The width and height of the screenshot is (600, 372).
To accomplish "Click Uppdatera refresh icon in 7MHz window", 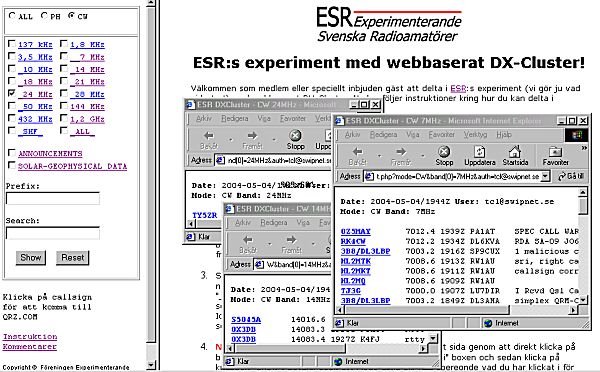I will 479,152.
